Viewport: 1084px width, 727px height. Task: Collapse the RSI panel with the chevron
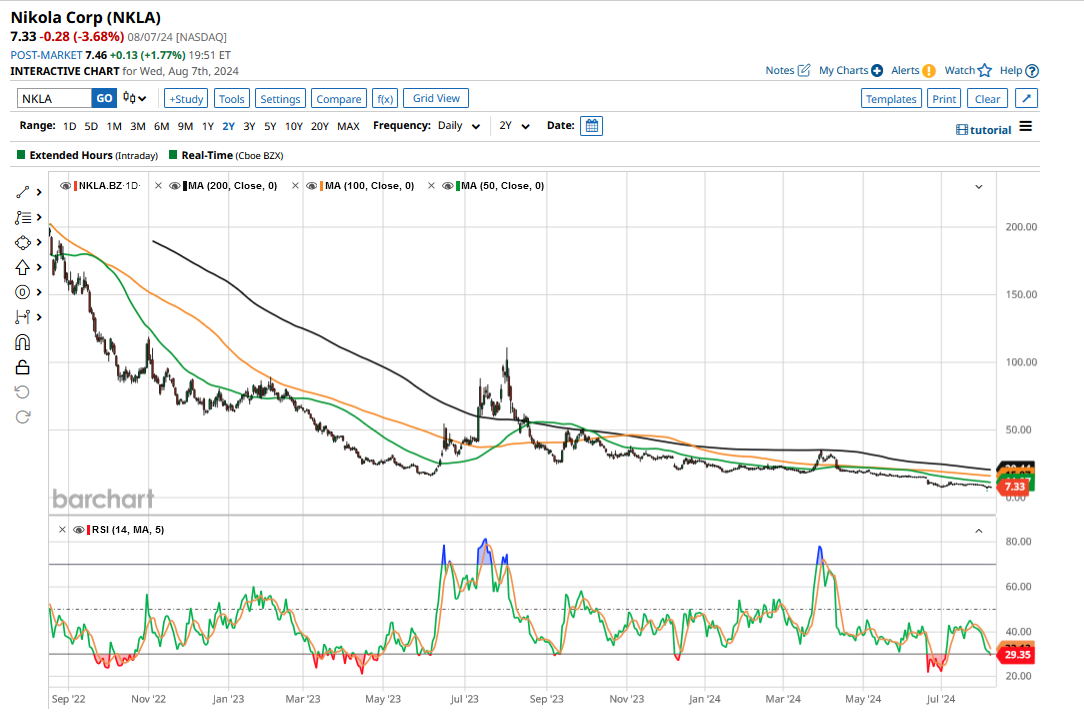point(979,530)
